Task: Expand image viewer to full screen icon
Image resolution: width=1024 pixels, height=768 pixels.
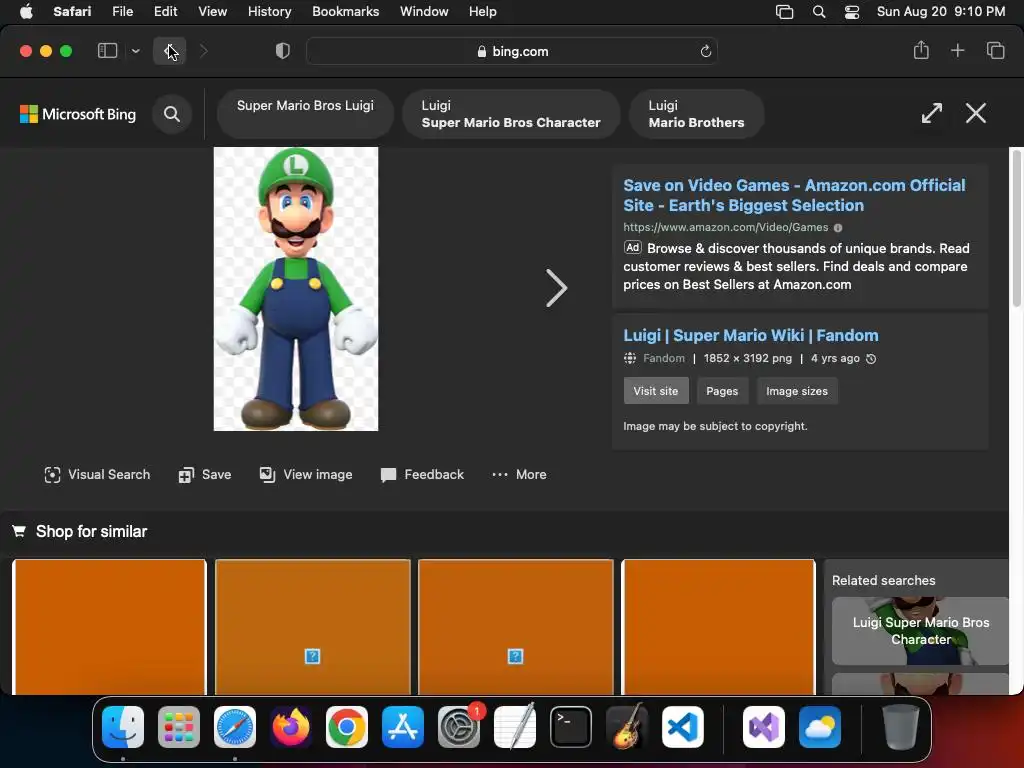Action: coord(931,113)
